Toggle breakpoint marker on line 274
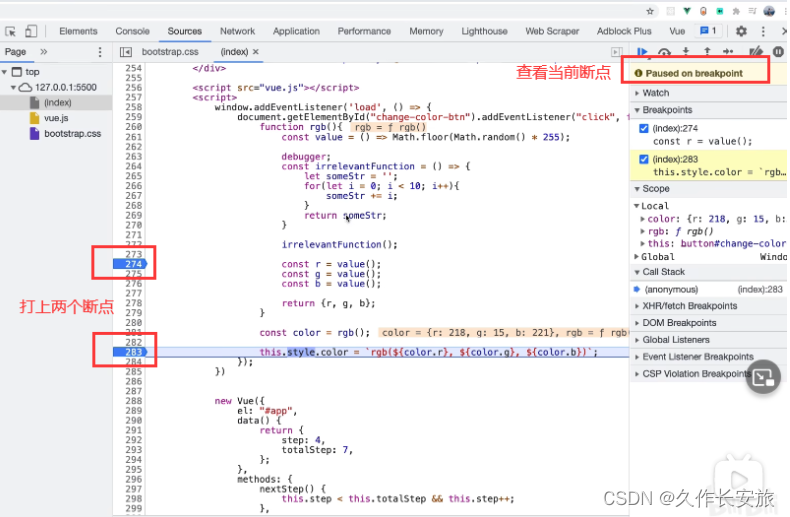 pyautogui.click(x=130, y=264)
